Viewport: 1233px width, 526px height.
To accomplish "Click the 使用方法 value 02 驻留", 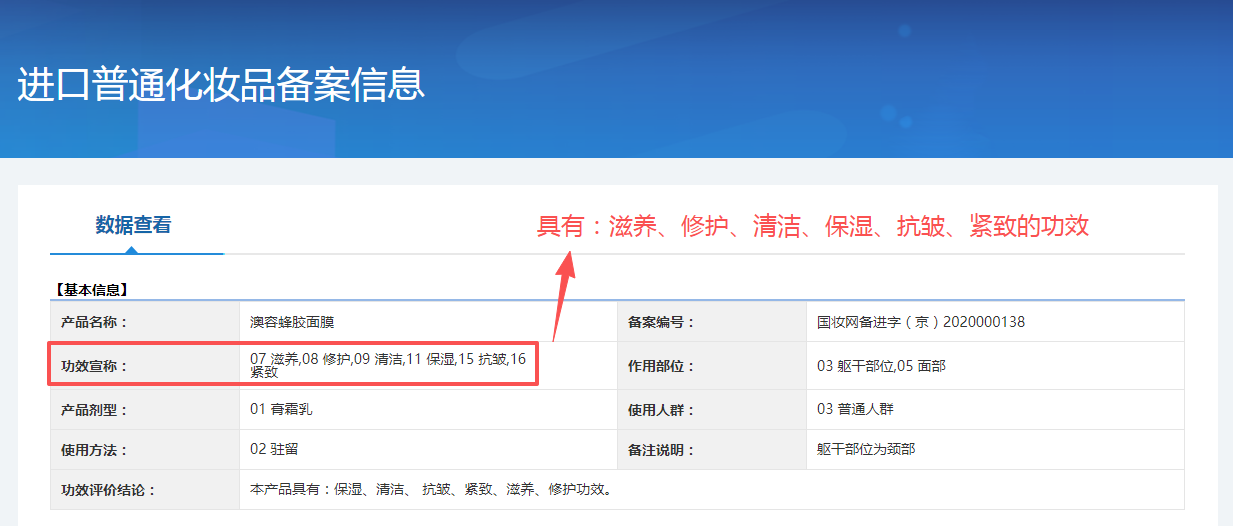I will tap(274, 449).
